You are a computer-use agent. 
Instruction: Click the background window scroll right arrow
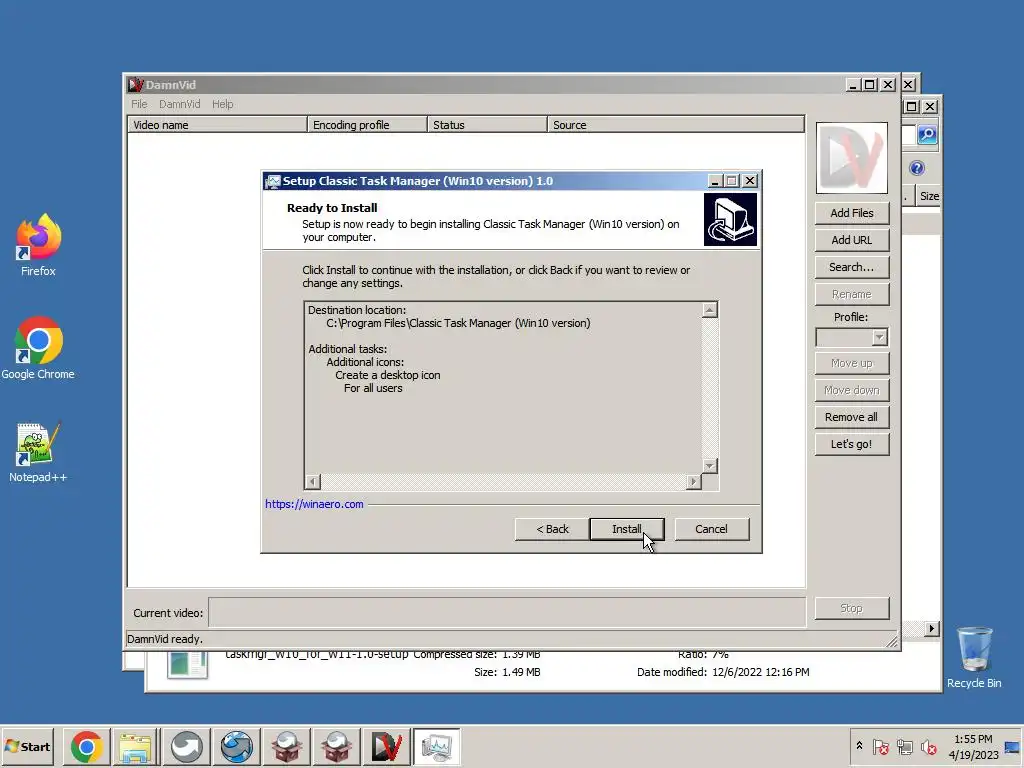[932, 629]
